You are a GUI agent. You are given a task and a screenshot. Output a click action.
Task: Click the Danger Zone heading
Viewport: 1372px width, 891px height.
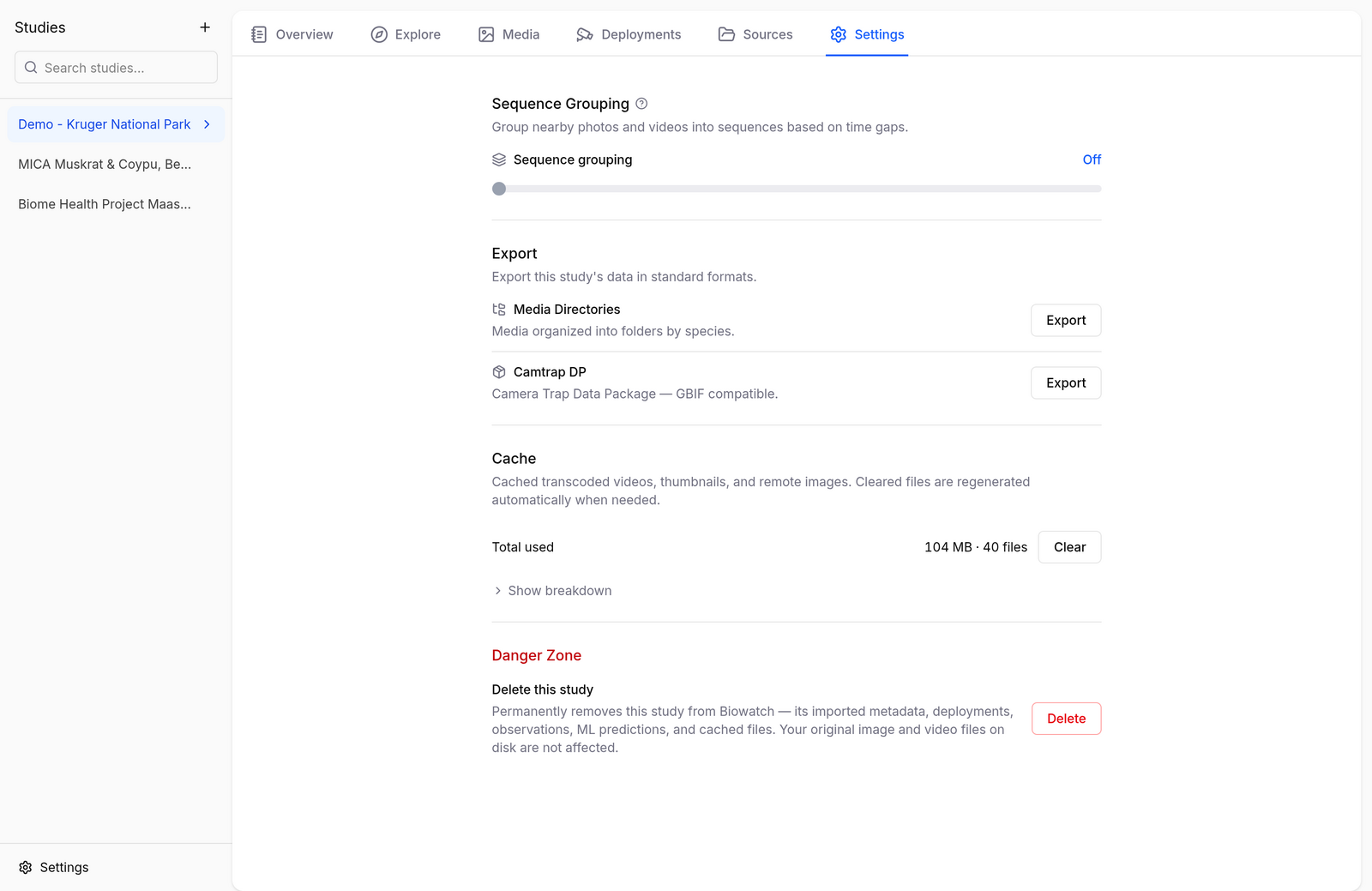click(x=537, y=655)
